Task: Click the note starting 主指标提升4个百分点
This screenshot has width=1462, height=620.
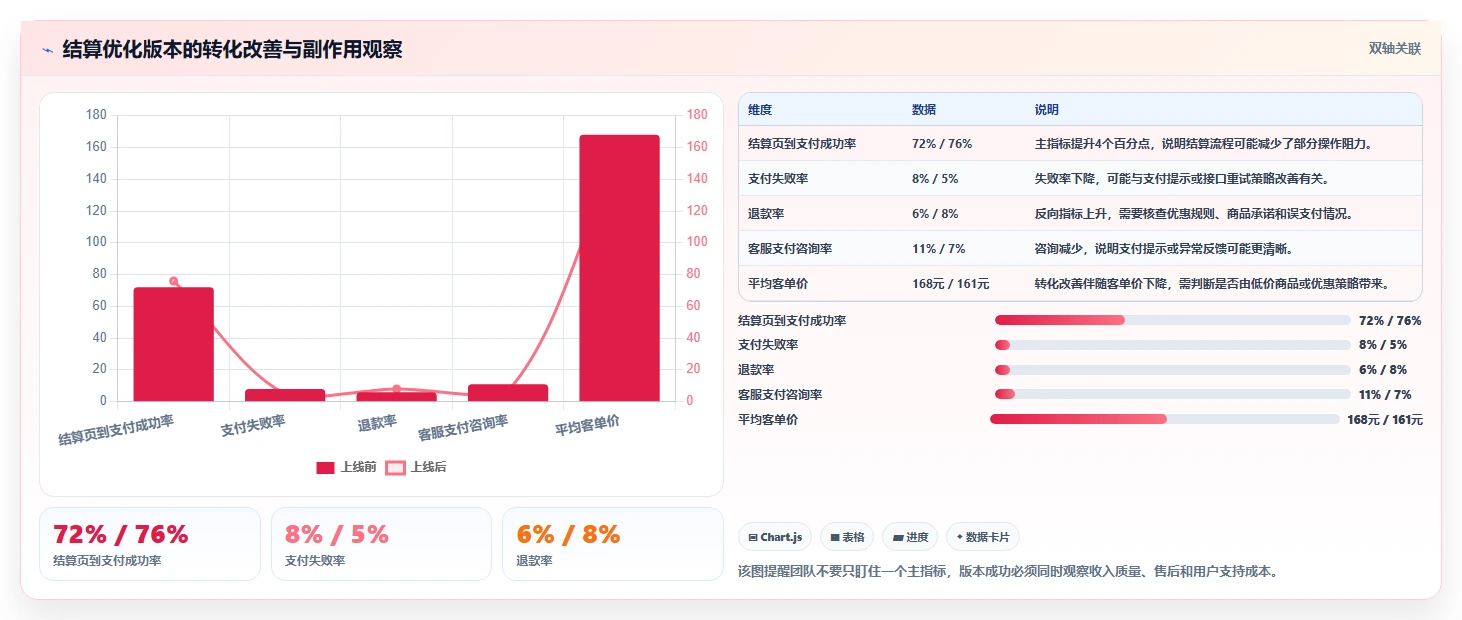Action: (x=1204, y=144)
